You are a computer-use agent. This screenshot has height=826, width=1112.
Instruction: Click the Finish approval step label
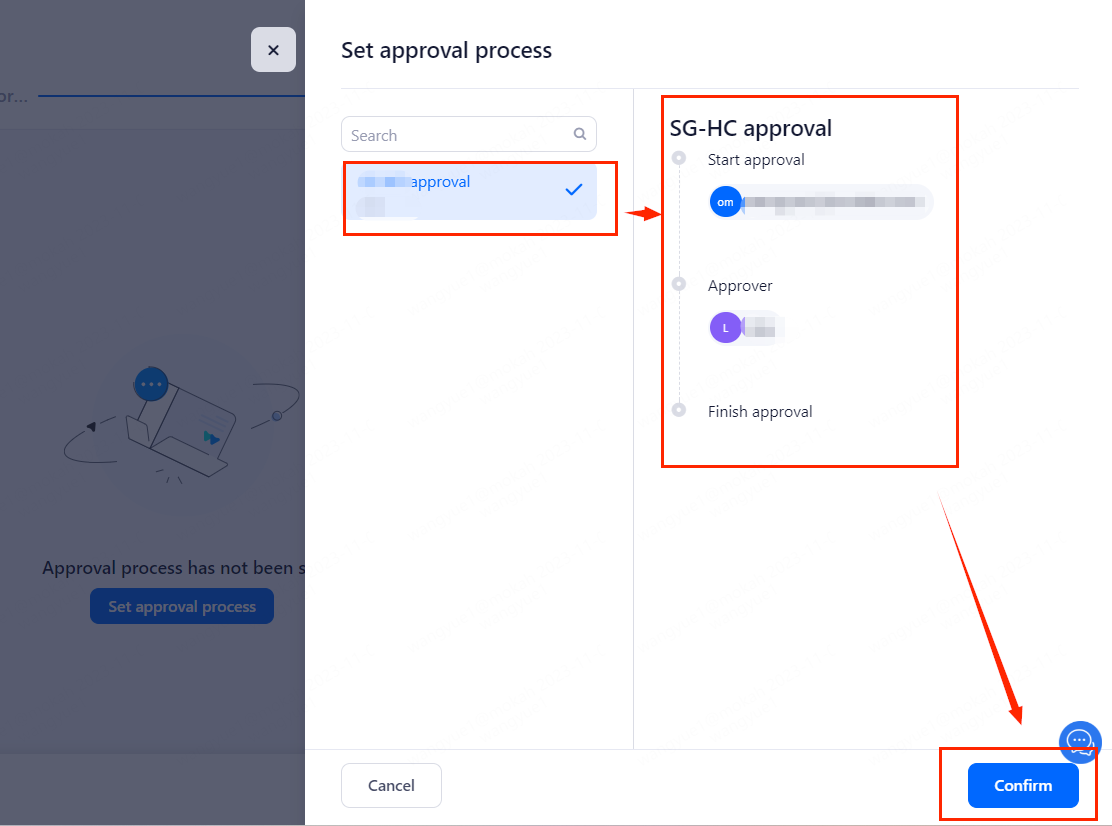tap(760, 412)
